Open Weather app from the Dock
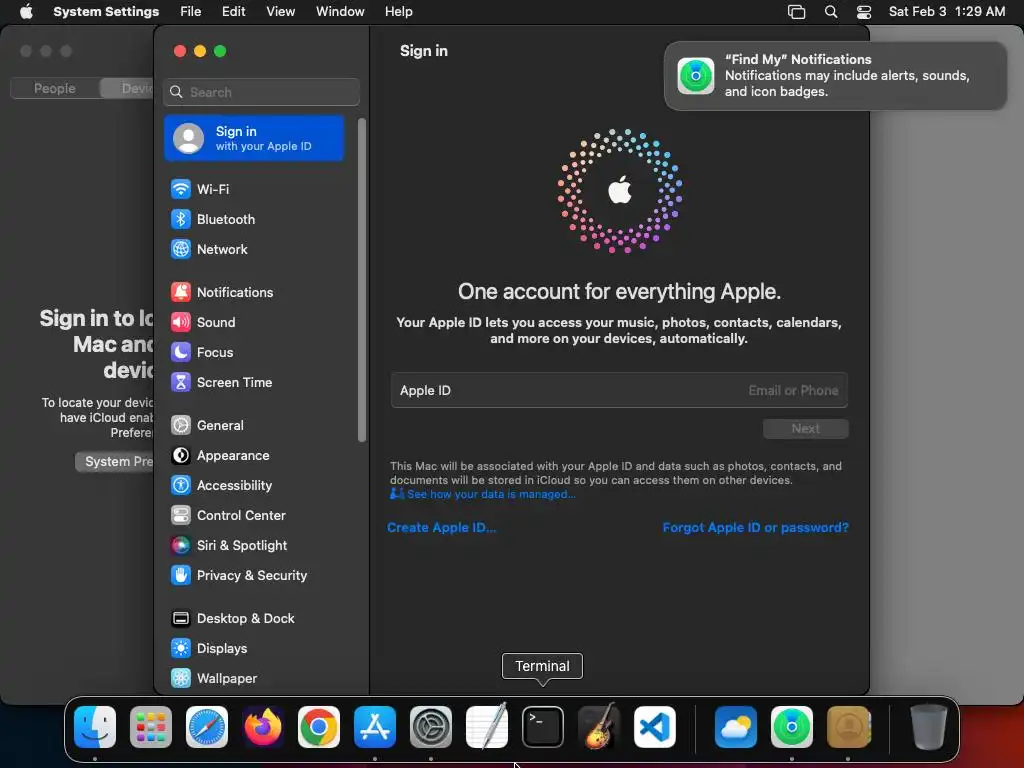1024x768 pixels. (736, 727)
